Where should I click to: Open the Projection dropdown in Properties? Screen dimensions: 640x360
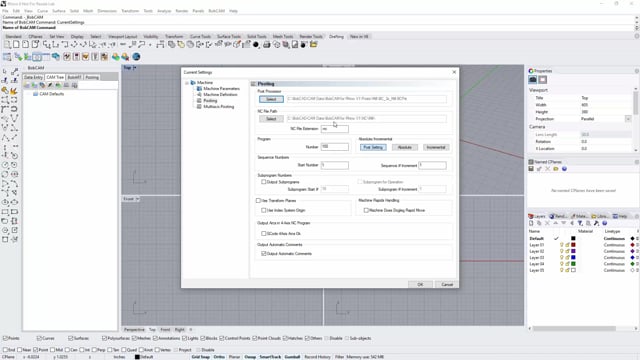[628, 119]
